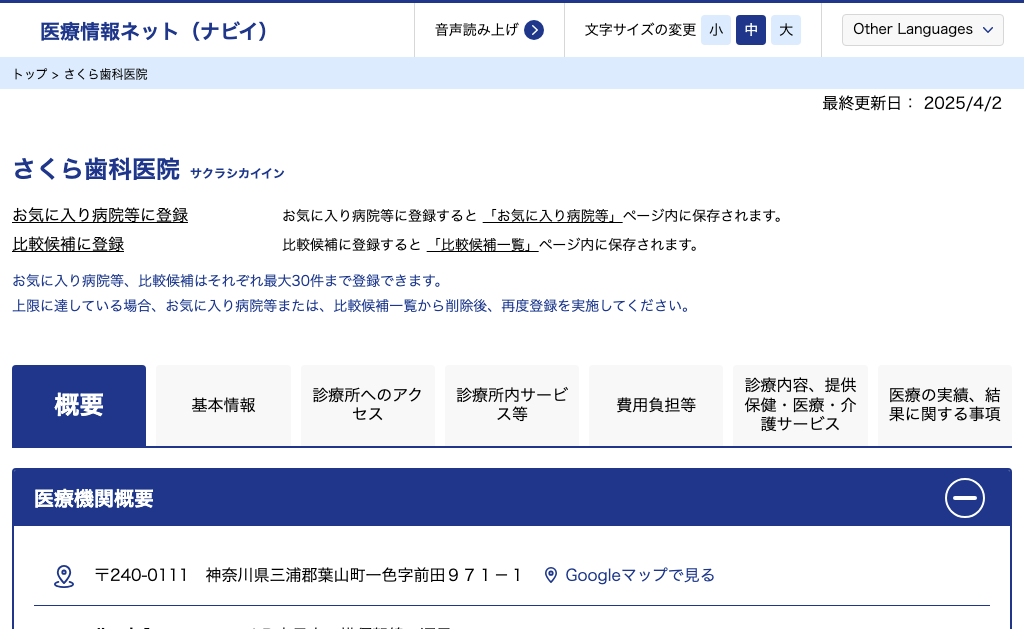The width and height of the screenshot is (1024, 629).
Task: Click お気に入り病院等に登録 link
Action: point(100,215)
